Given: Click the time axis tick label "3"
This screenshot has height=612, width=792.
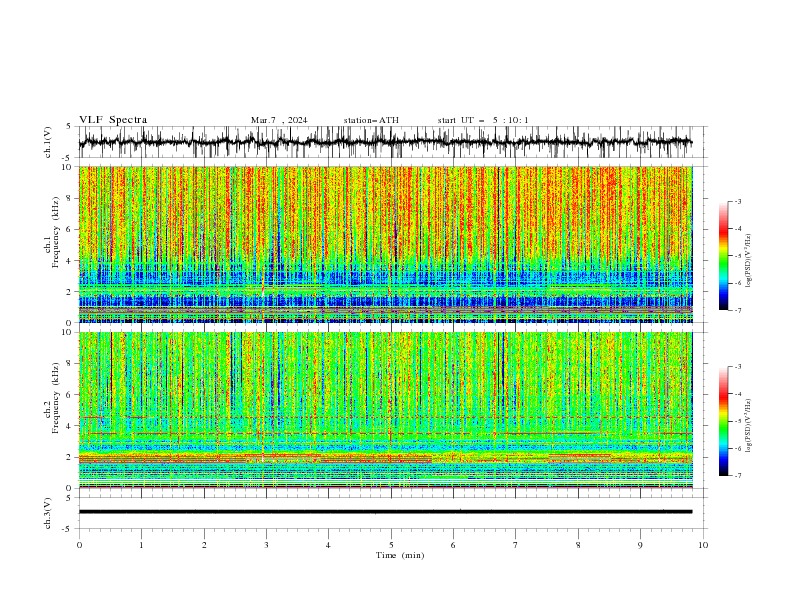Looking at the screenshot, I should (266, 545).
